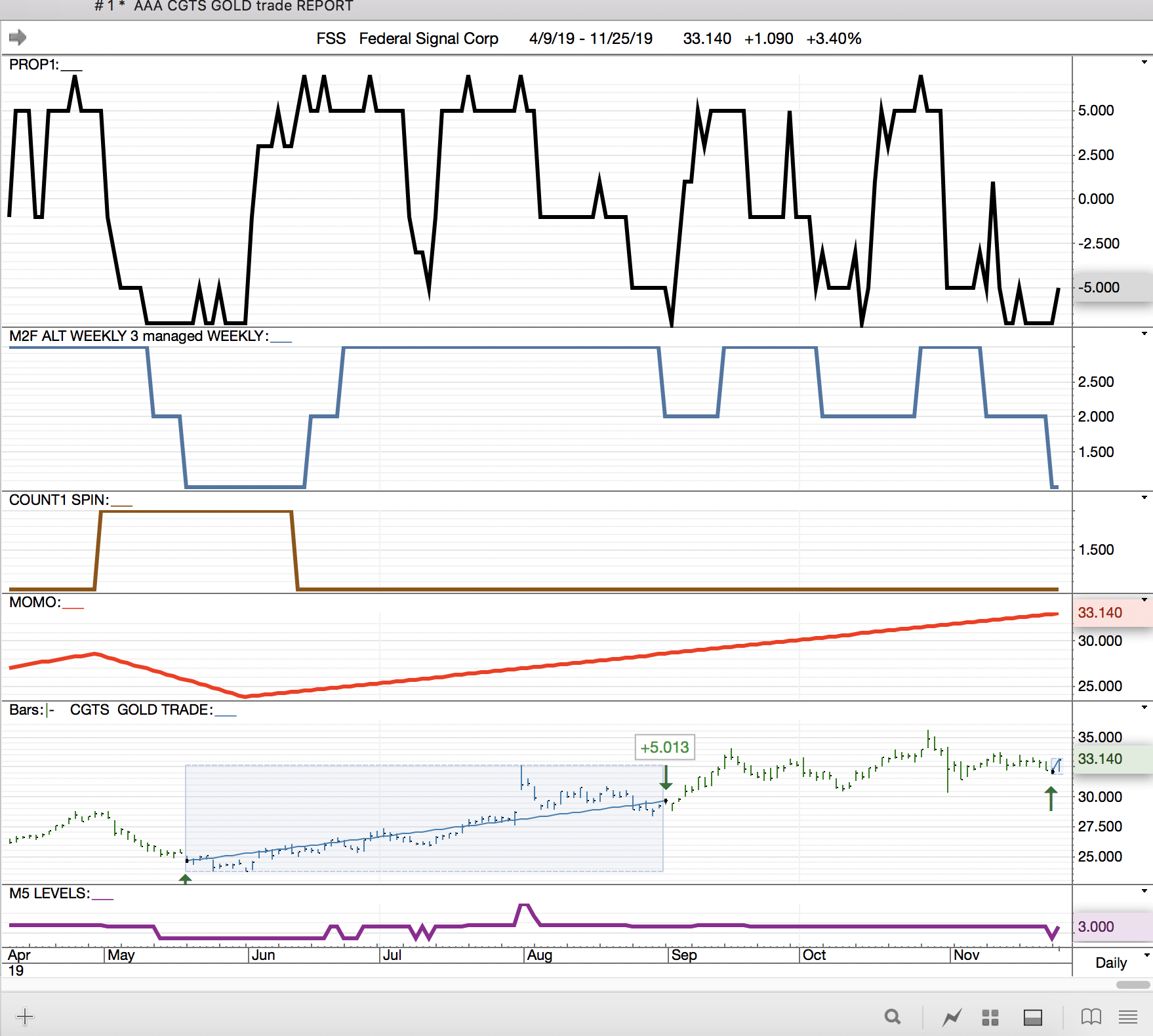Click the +5.013 trade profit label
Screen dimensions: 1153x1036
(x=664, y=747)
